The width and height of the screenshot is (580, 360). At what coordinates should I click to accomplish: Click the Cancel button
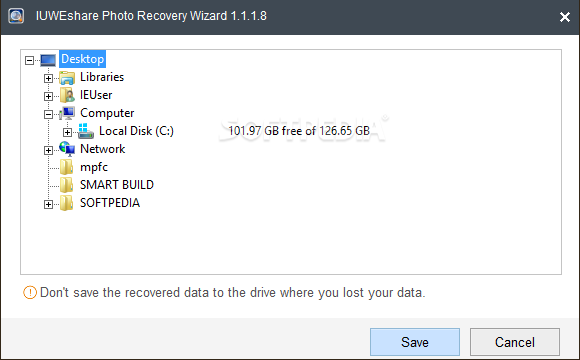(515, 342)
